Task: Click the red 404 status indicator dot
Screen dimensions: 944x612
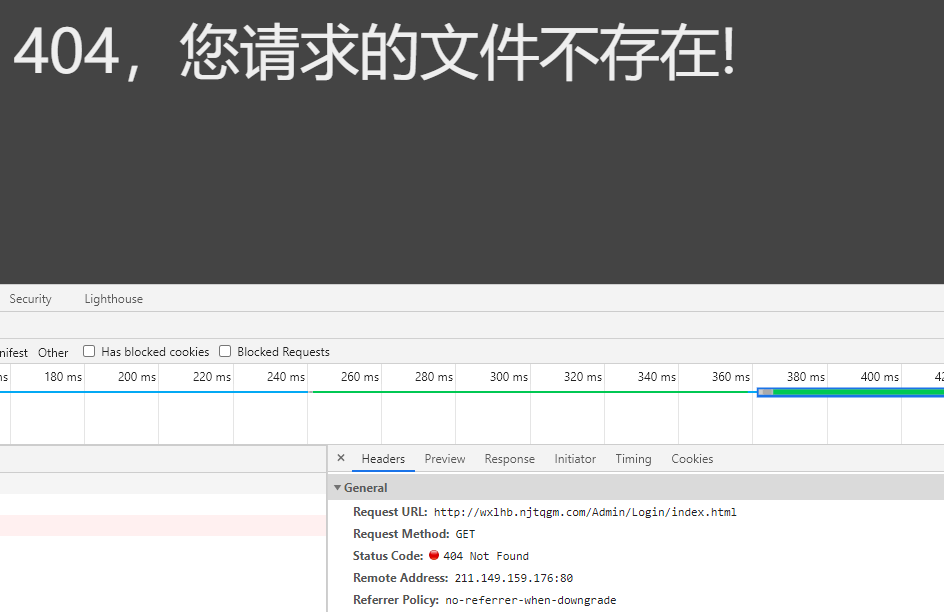Action: point(434,555)
